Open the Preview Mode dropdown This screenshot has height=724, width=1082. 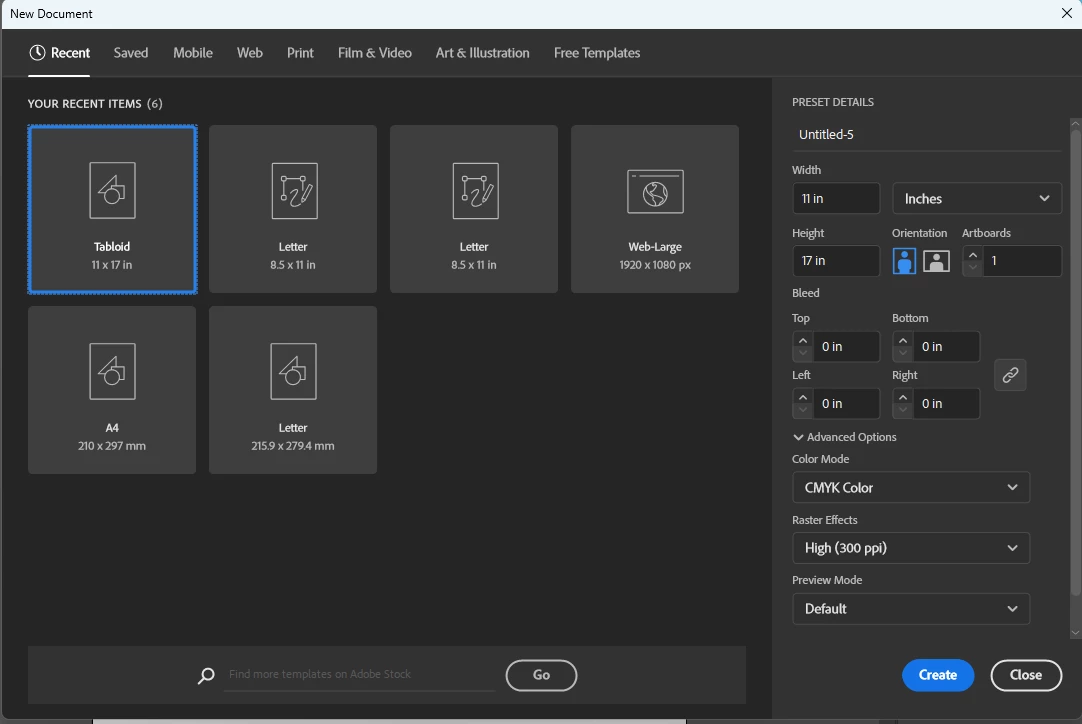point(911,609)
